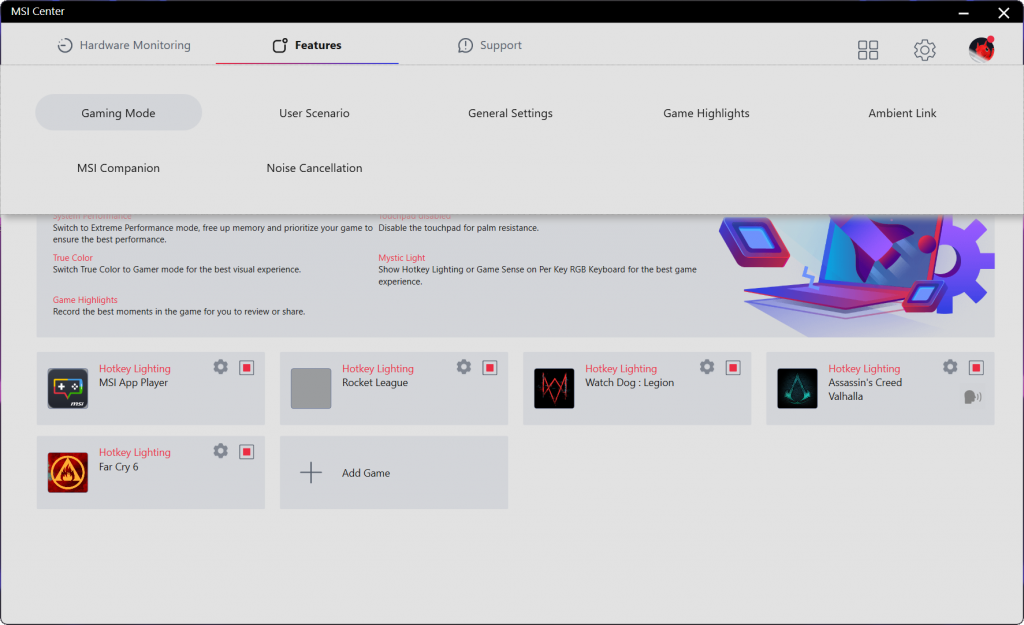Click the Game Highlights link in description

[85, 300]
